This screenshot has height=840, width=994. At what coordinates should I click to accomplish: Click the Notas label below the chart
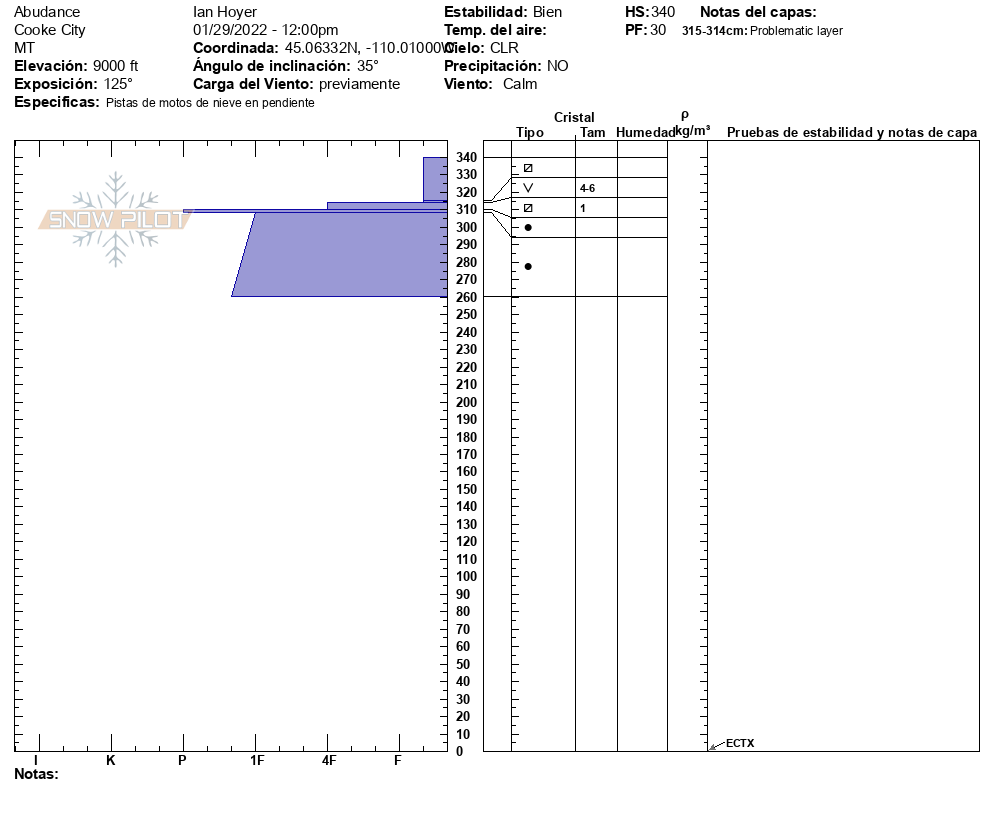pyautogui.click(x=37, y=774)
